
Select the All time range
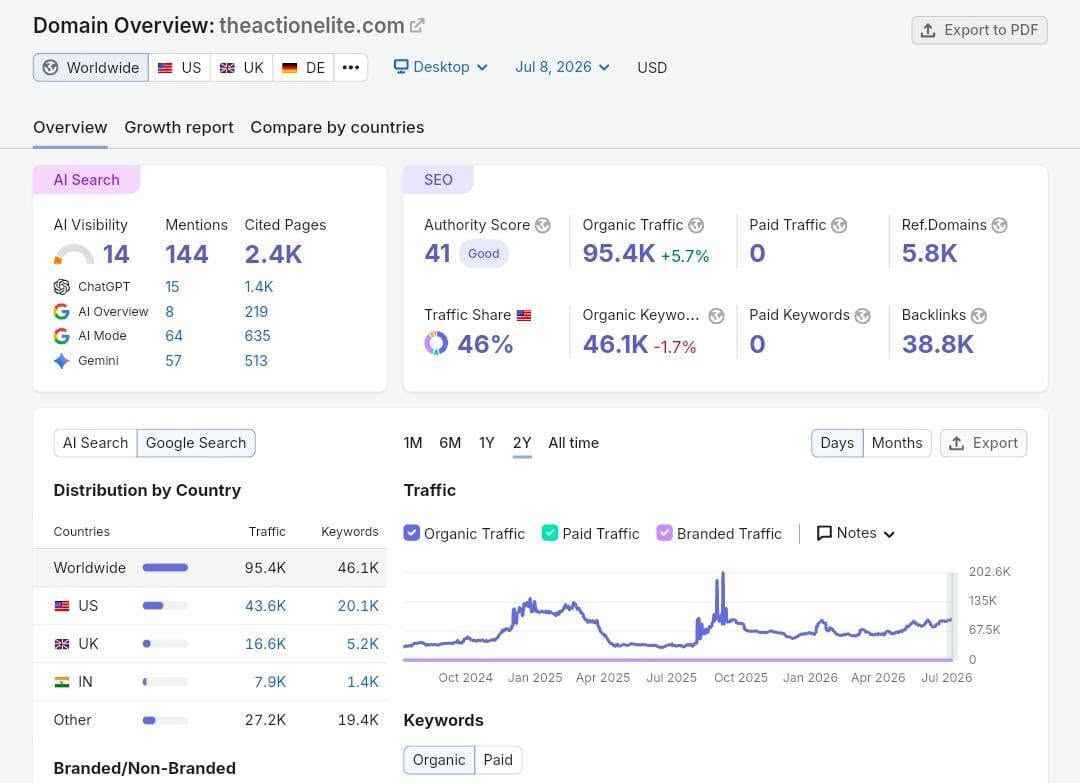point(574,443)
